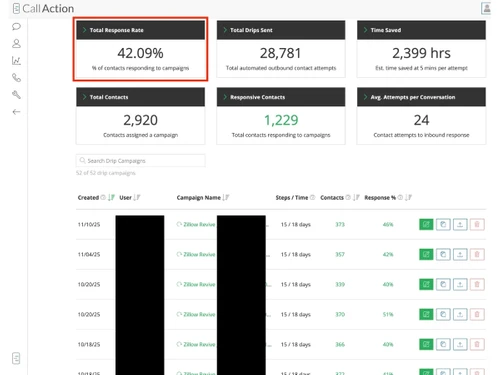Copy the 11/04/25 campaign
Viewport: 500px width, 375px height.
point(443,254)
